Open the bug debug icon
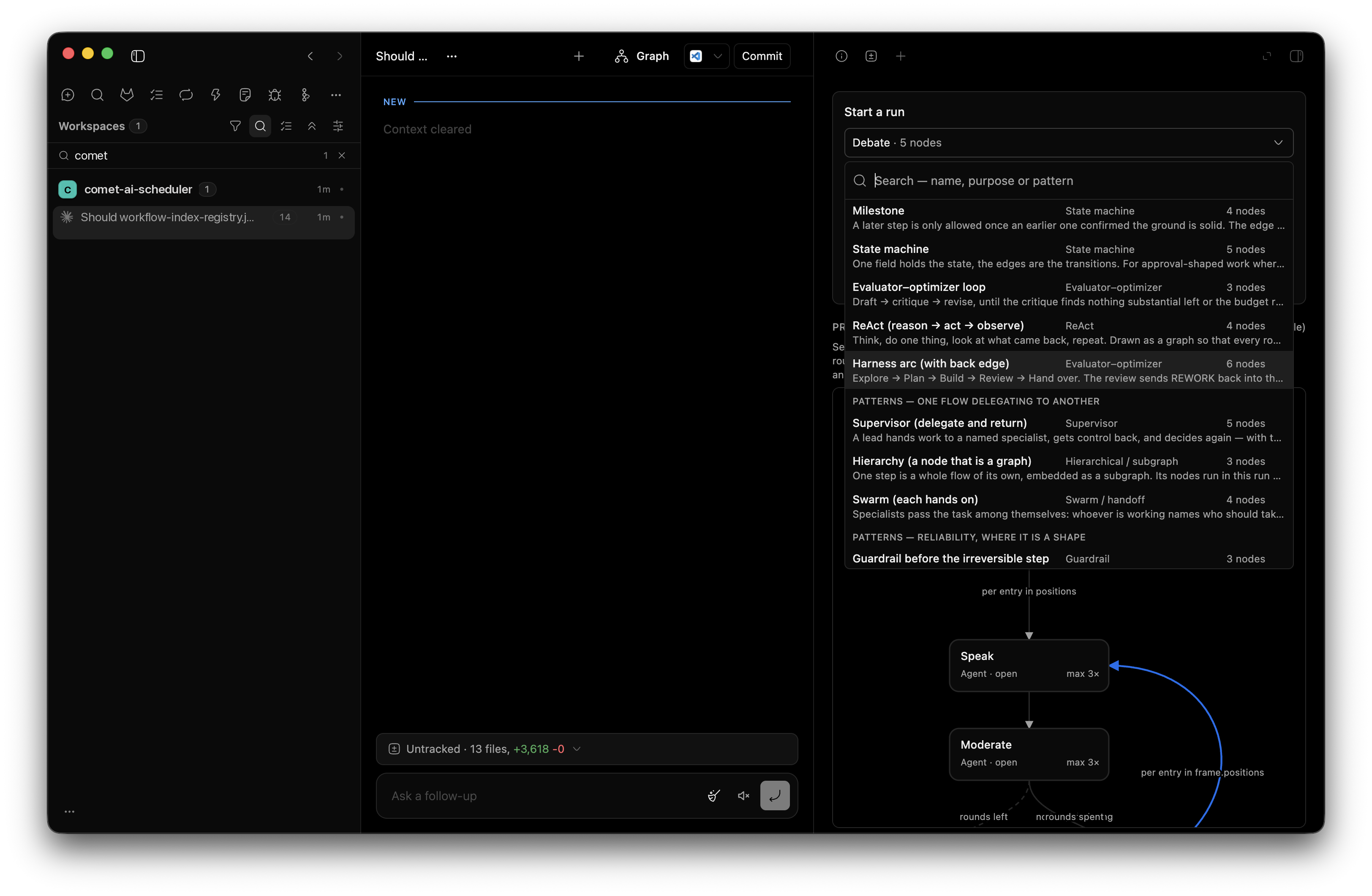Viewport: 1372px width, 896px height. tap(275, 95)
